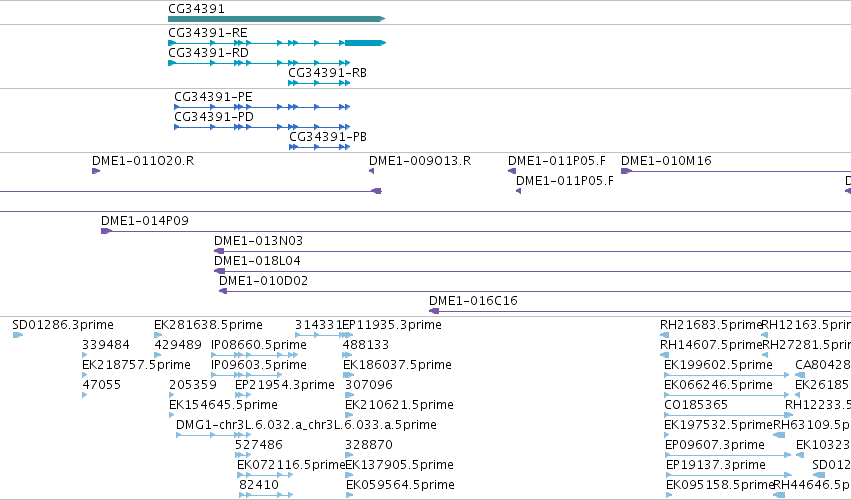This screenshot has height=500, width=851.
Task: Select the DME1-018L04 clone label
Action: (257, 261)
